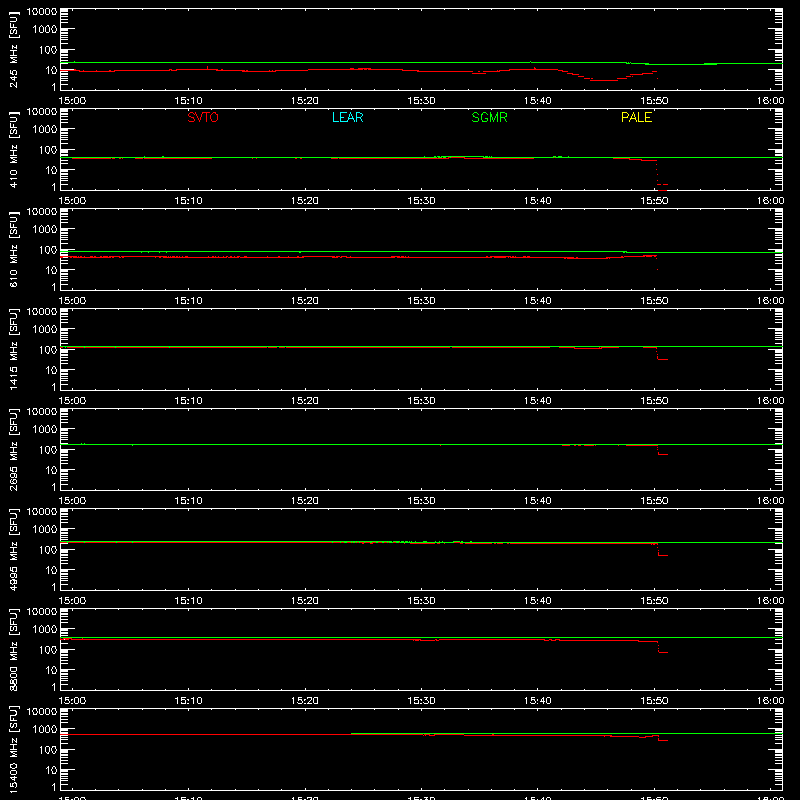The image size is (800, 800).
Task: Click the green SGMR station label
Action: coord(489,117)
